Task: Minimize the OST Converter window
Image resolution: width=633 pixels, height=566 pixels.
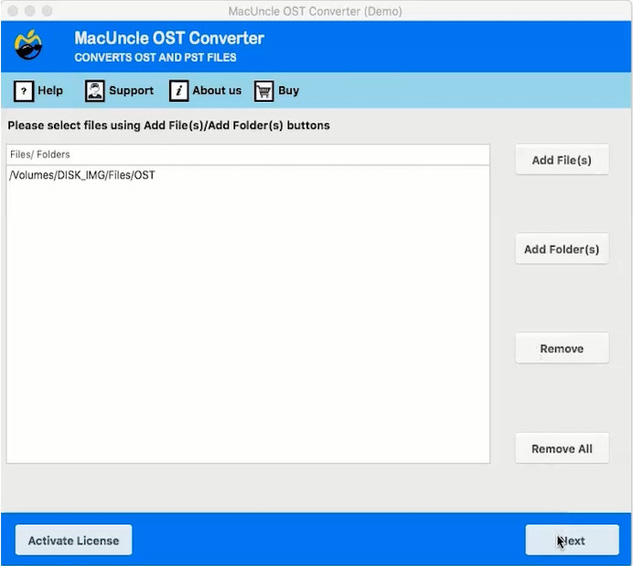Action: (x=30, y=10)
